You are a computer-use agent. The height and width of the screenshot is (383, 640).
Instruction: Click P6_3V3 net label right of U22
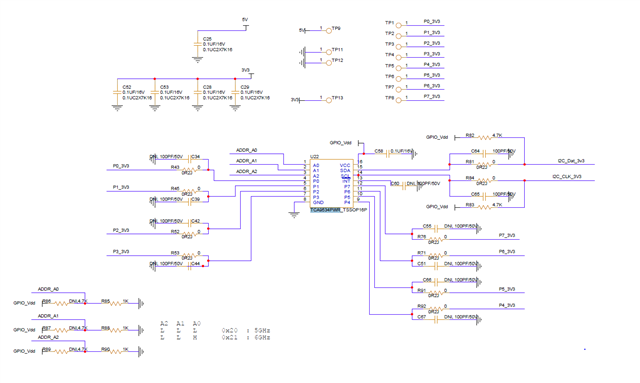[507, 252]
